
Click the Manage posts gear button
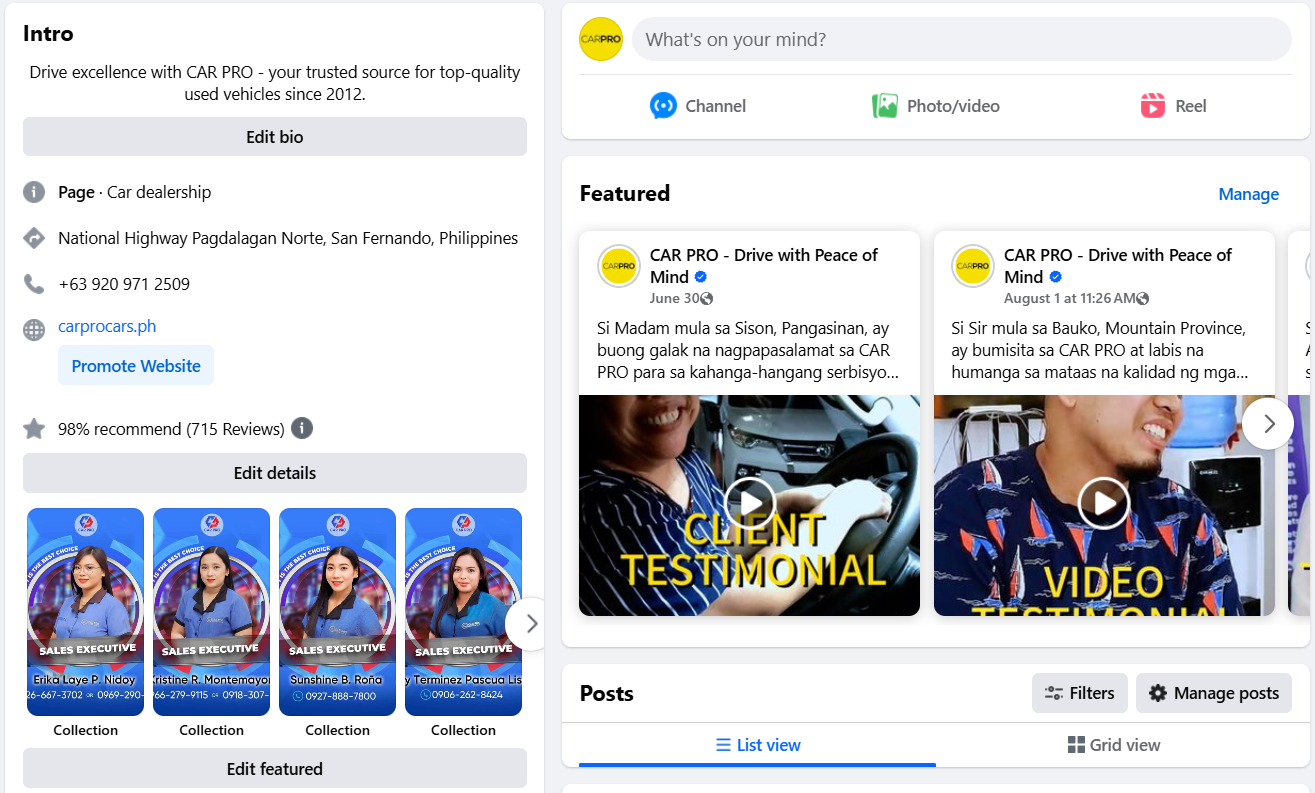point(1214,693)
